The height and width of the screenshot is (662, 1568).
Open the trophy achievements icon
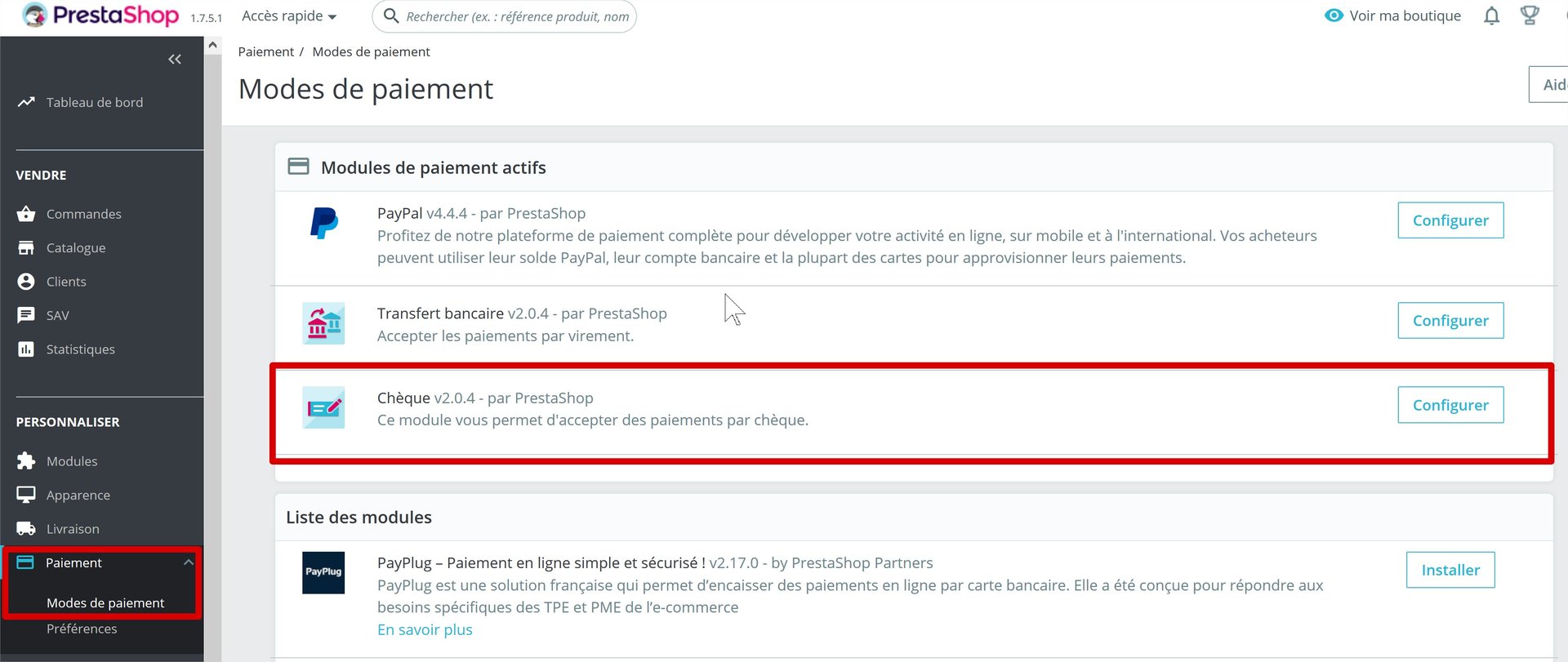(x=1530, y=16)
